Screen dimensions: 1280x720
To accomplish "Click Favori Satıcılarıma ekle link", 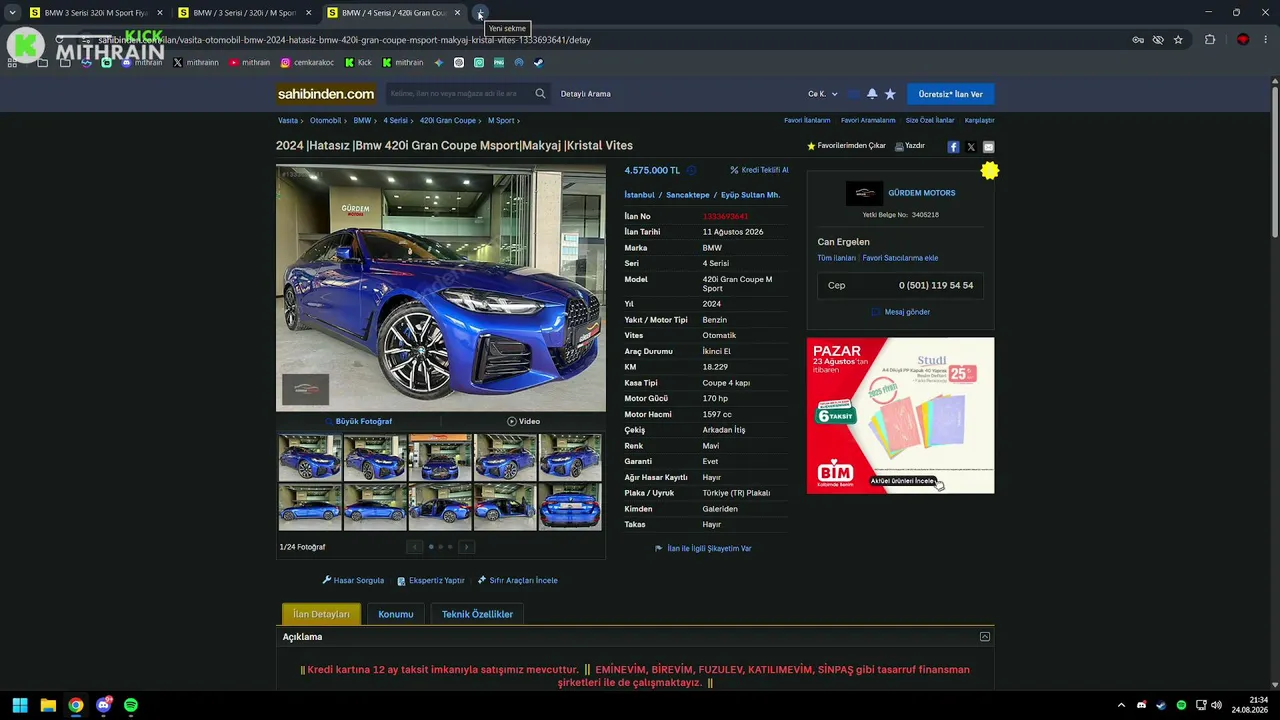I will click(900, 258).
